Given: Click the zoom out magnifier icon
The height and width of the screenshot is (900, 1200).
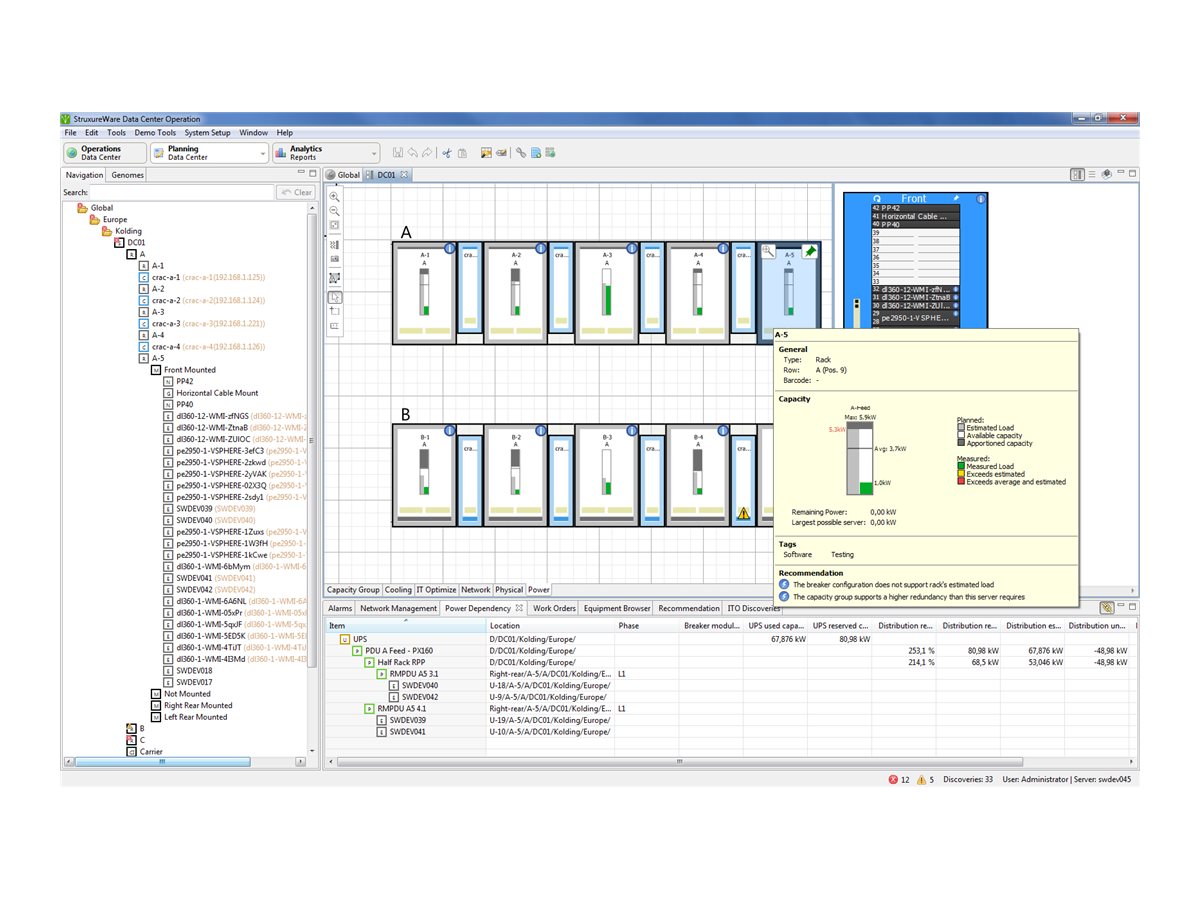Looking at the screenshot, I should pyautogui.click(x=334, y=211).
